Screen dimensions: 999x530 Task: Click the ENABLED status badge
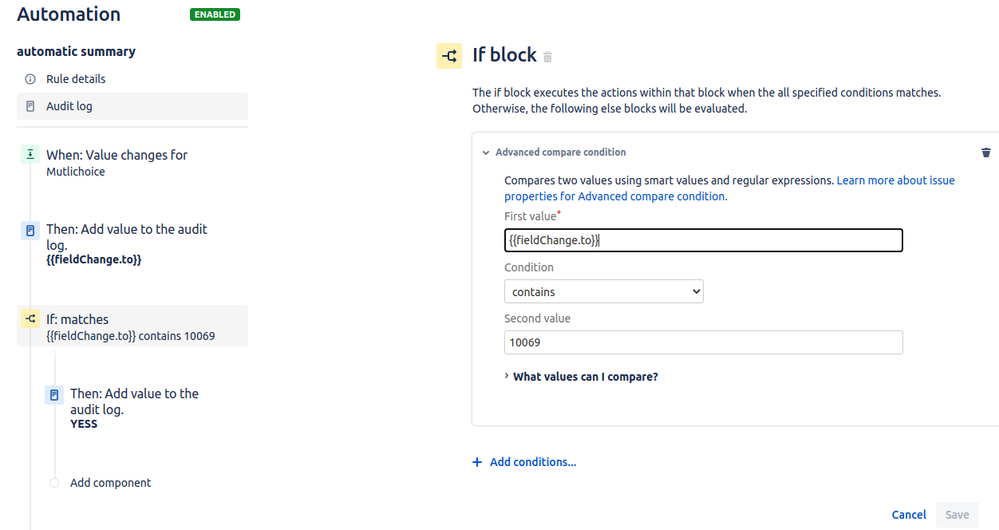click(215, 15)
